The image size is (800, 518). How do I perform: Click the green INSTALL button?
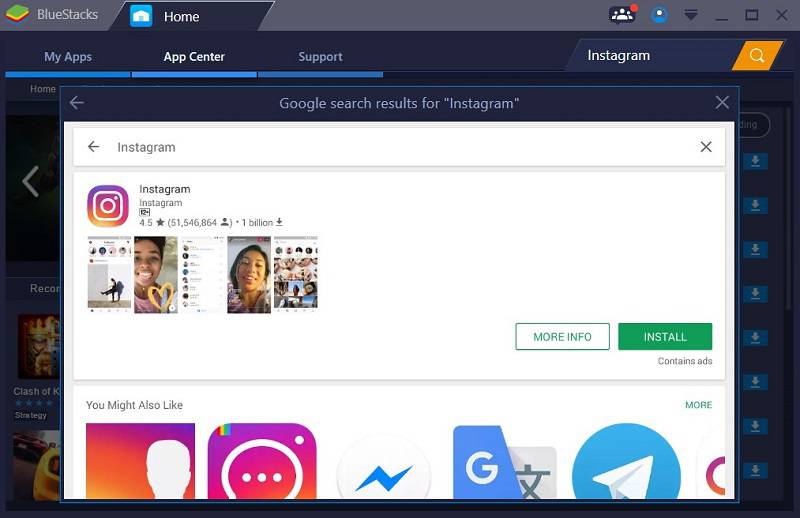[665, 337]
